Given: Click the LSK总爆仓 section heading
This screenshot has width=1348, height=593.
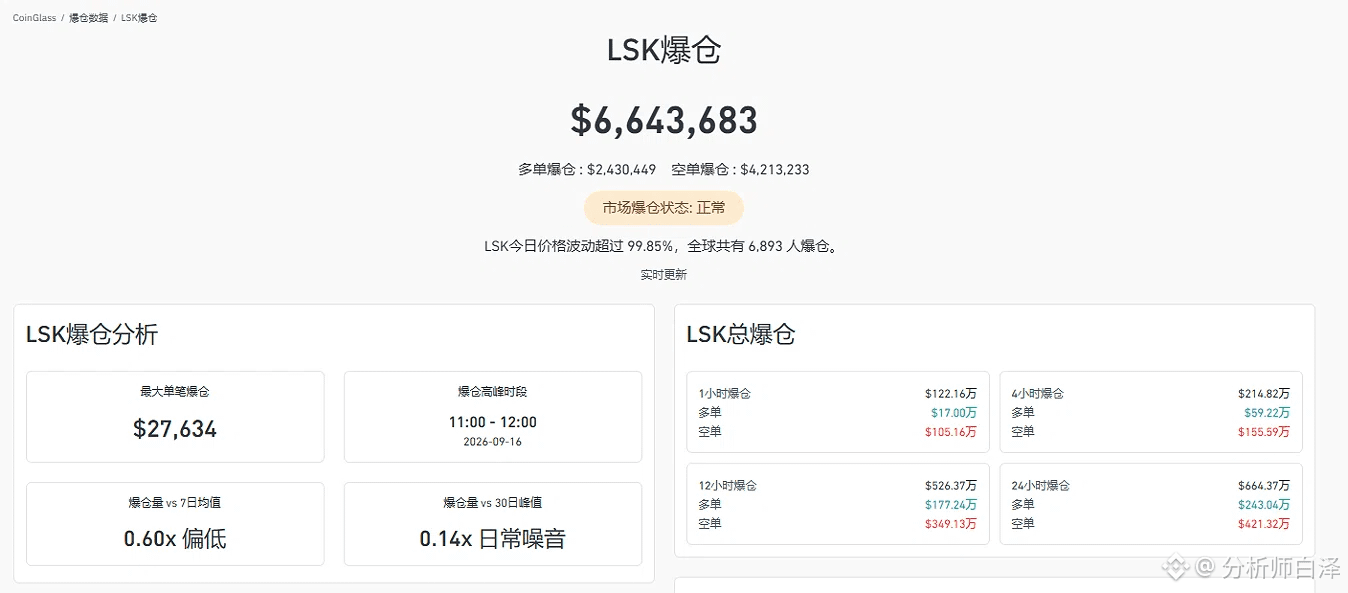Looking at the screenshot, I should (x=741, y=334).
